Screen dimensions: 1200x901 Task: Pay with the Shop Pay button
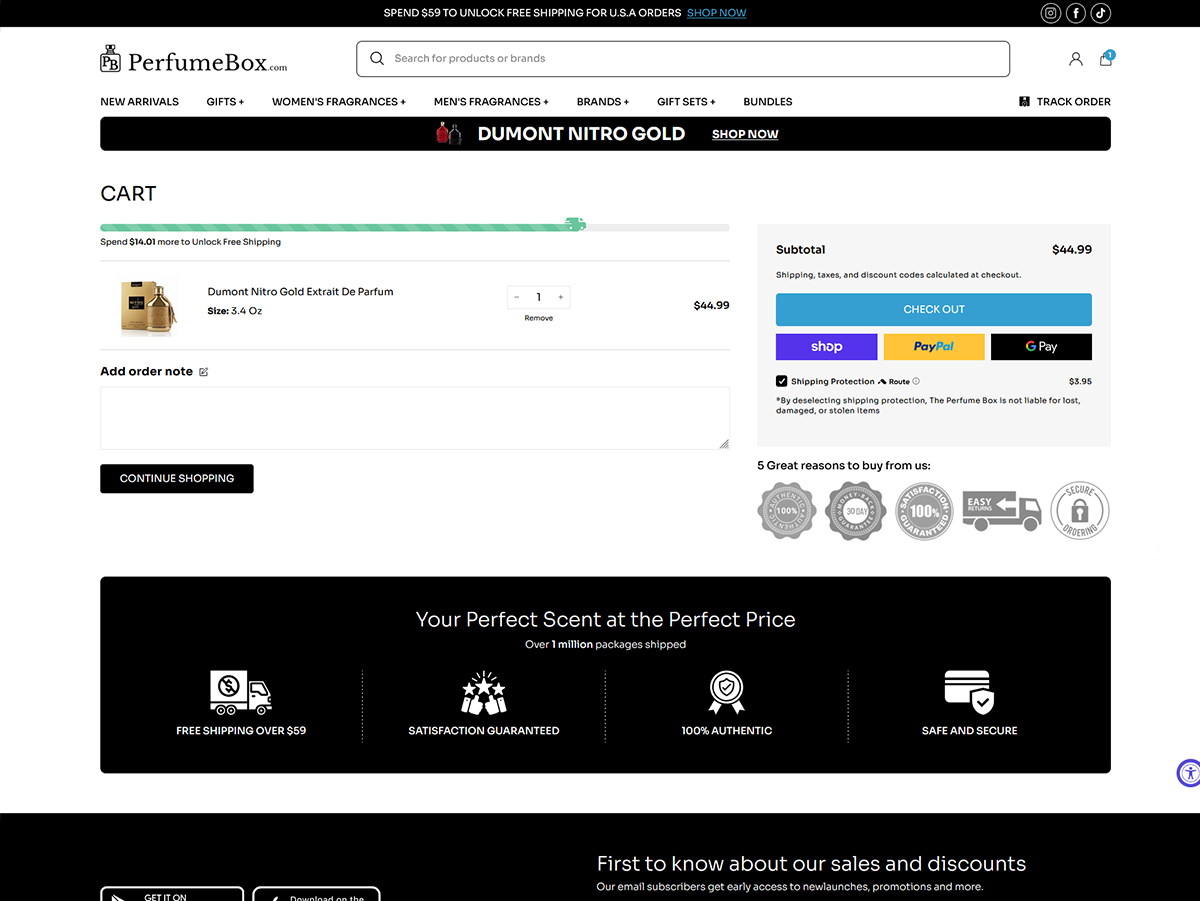tap(827, 347)
